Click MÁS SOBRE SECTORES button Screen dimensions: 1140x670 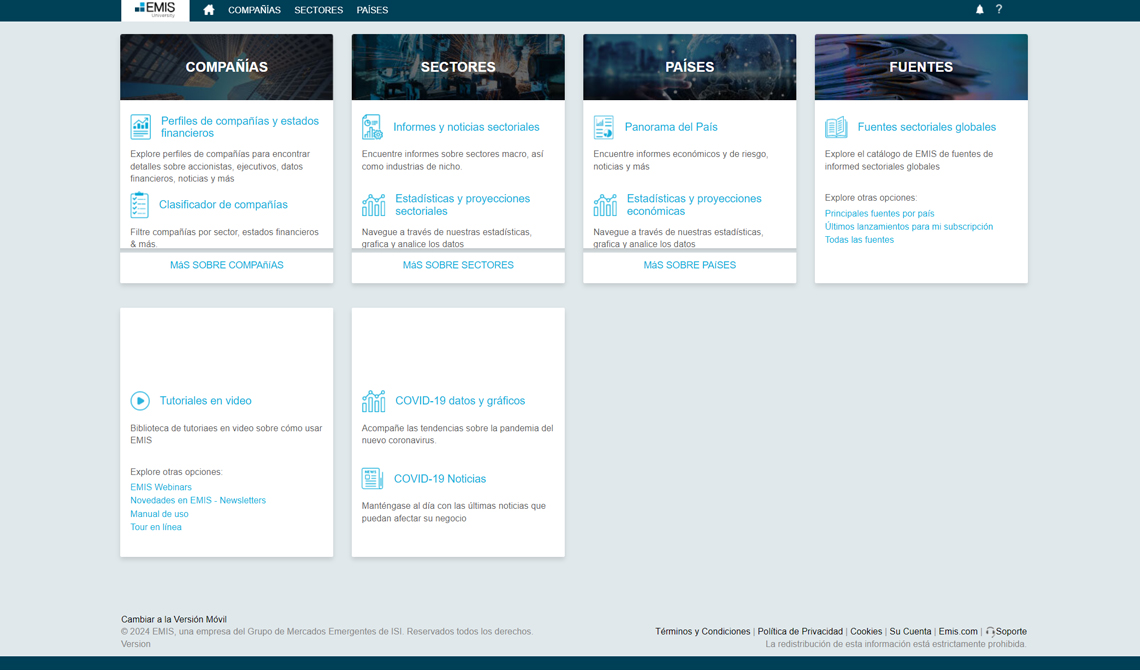pos(458,265)
